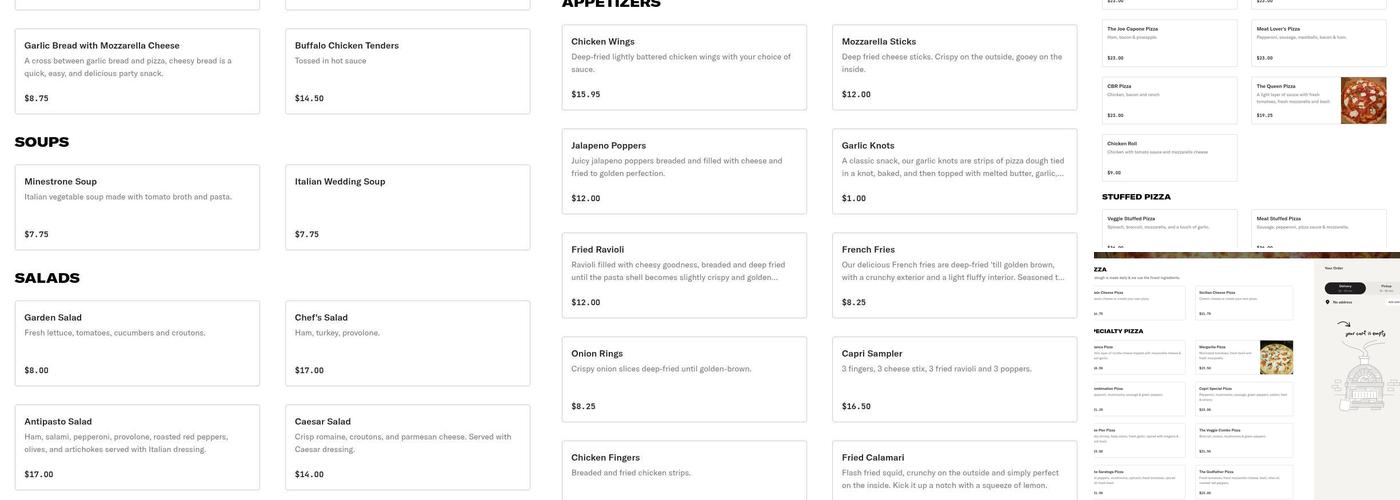
Task: Open the Chicken Wings appetizer item
Action: (684, 67)
